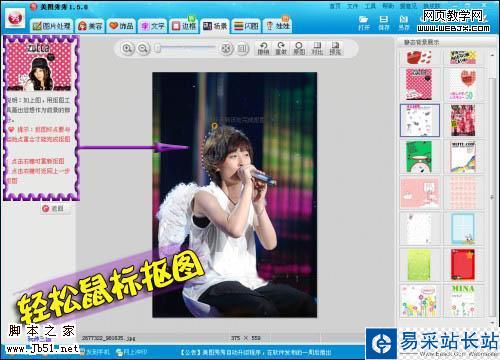Open the 图片处理 tab
Screen dimensions: 500x360
click(x=52, y=26)
